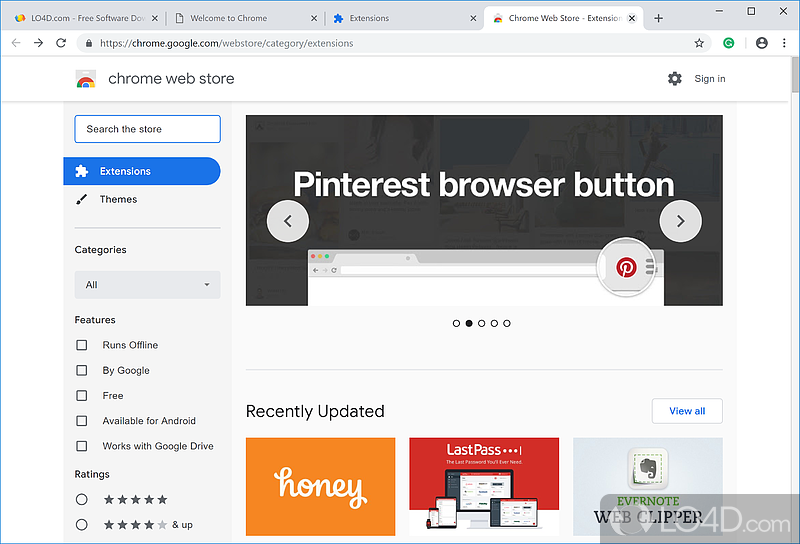Open Chrome's three-dot menu
Viewport: 800px width, 544px height.
coord(784,43)
